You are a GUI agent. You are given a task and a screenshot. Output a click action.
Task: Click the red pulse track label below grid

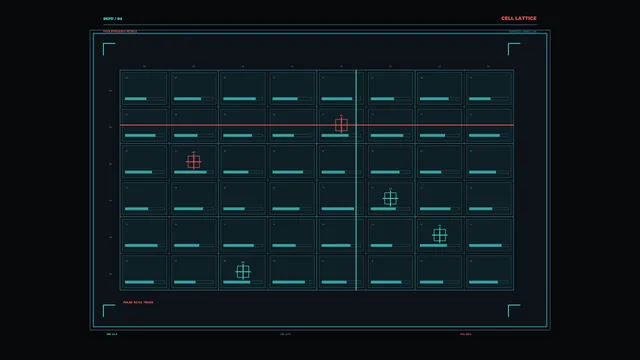[138, 302]
